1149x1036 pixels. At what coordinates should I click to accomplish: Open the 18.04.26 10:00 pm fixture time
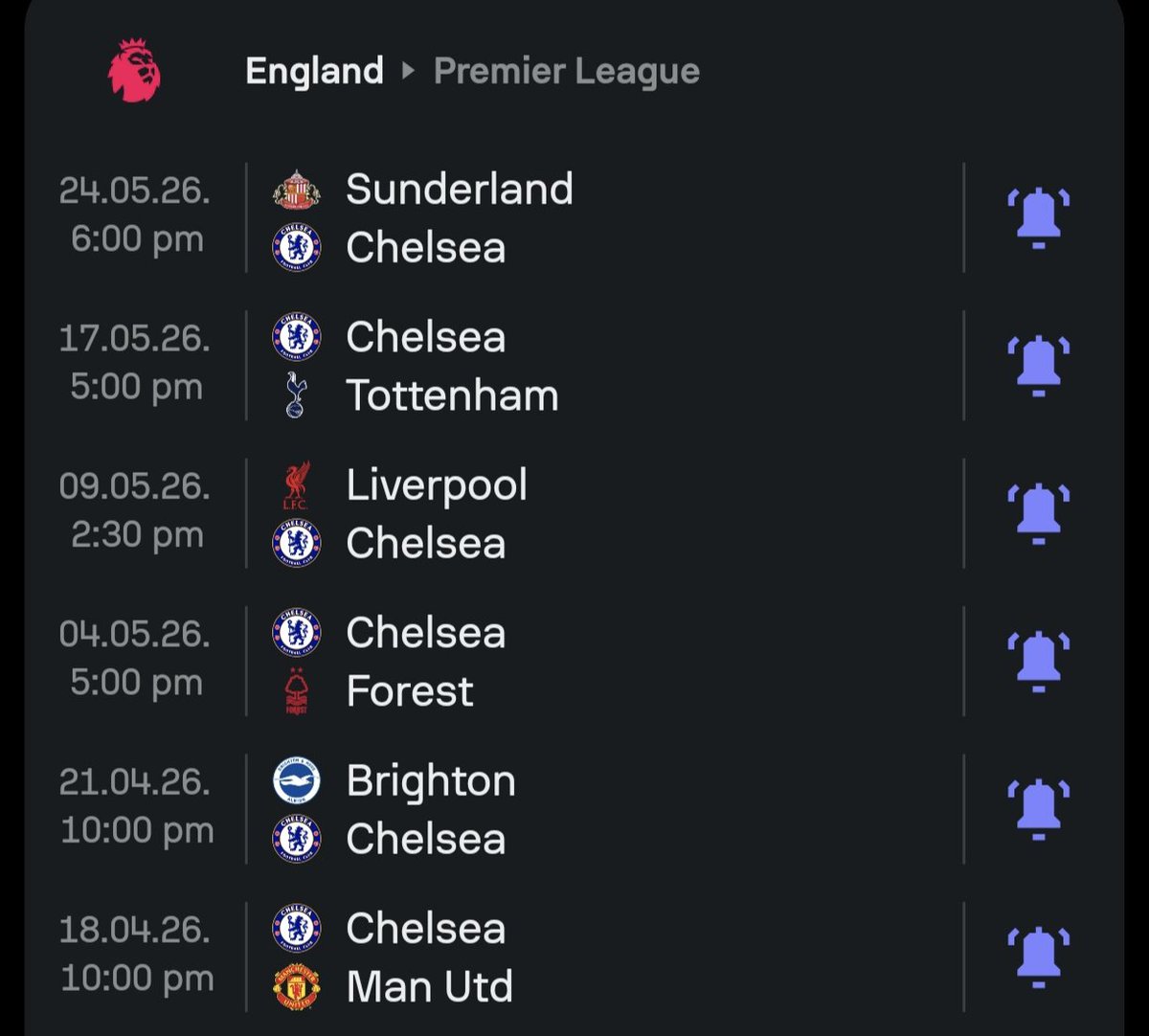tap(136, 954)
